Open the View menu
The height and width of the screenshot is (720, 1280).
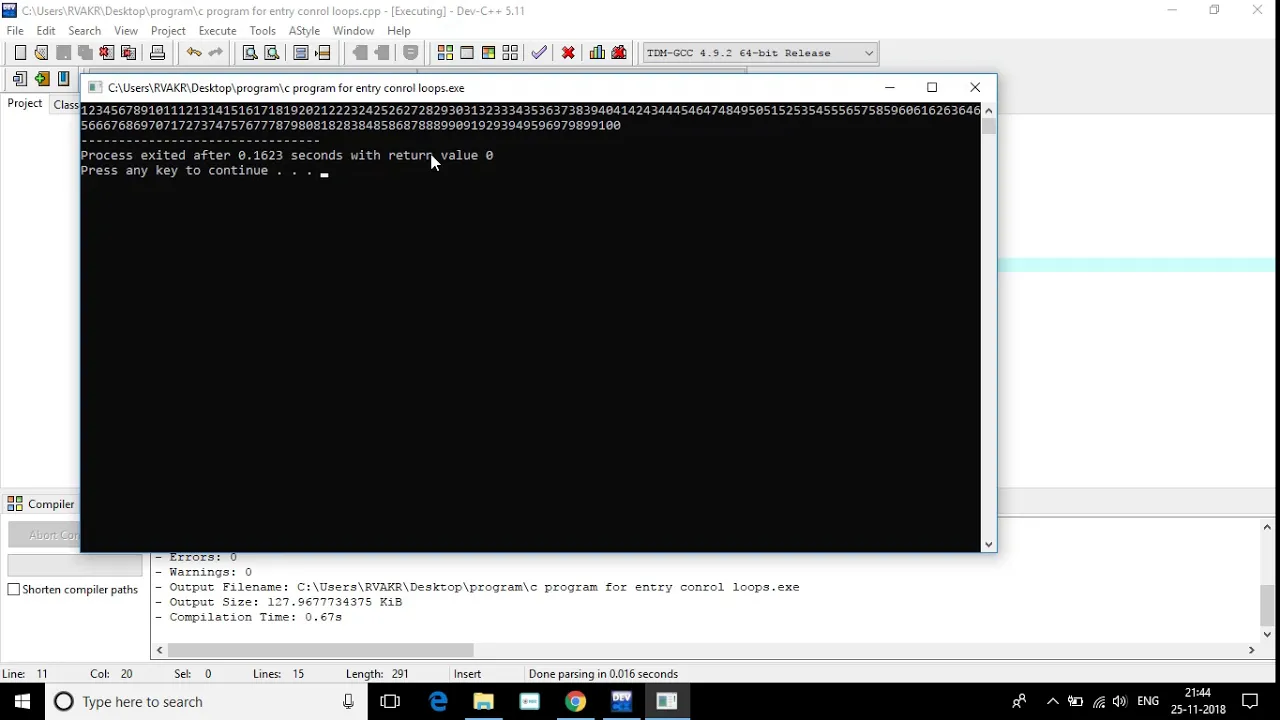click(x=126, y=31)
